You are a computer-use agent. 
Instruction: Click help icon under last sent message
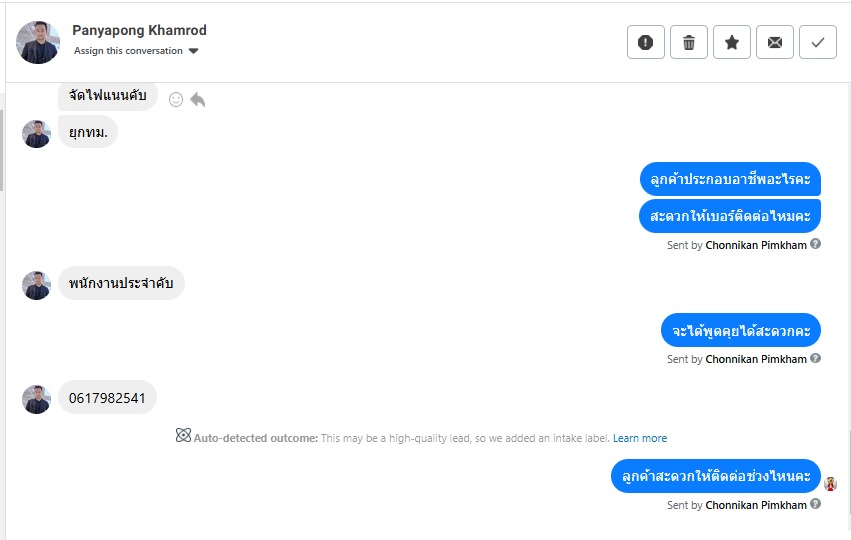click(816, 505)
